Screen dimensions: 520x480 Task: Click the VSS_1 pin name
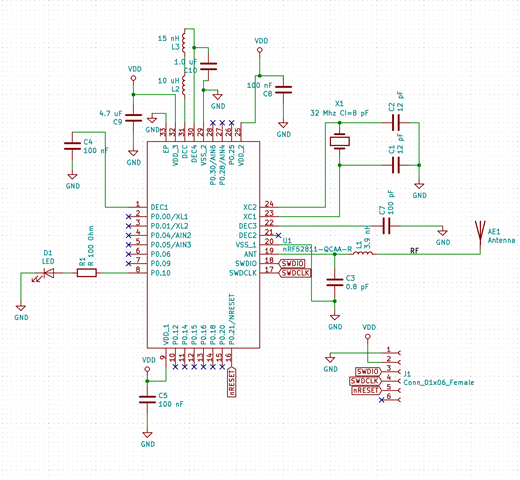246,245
